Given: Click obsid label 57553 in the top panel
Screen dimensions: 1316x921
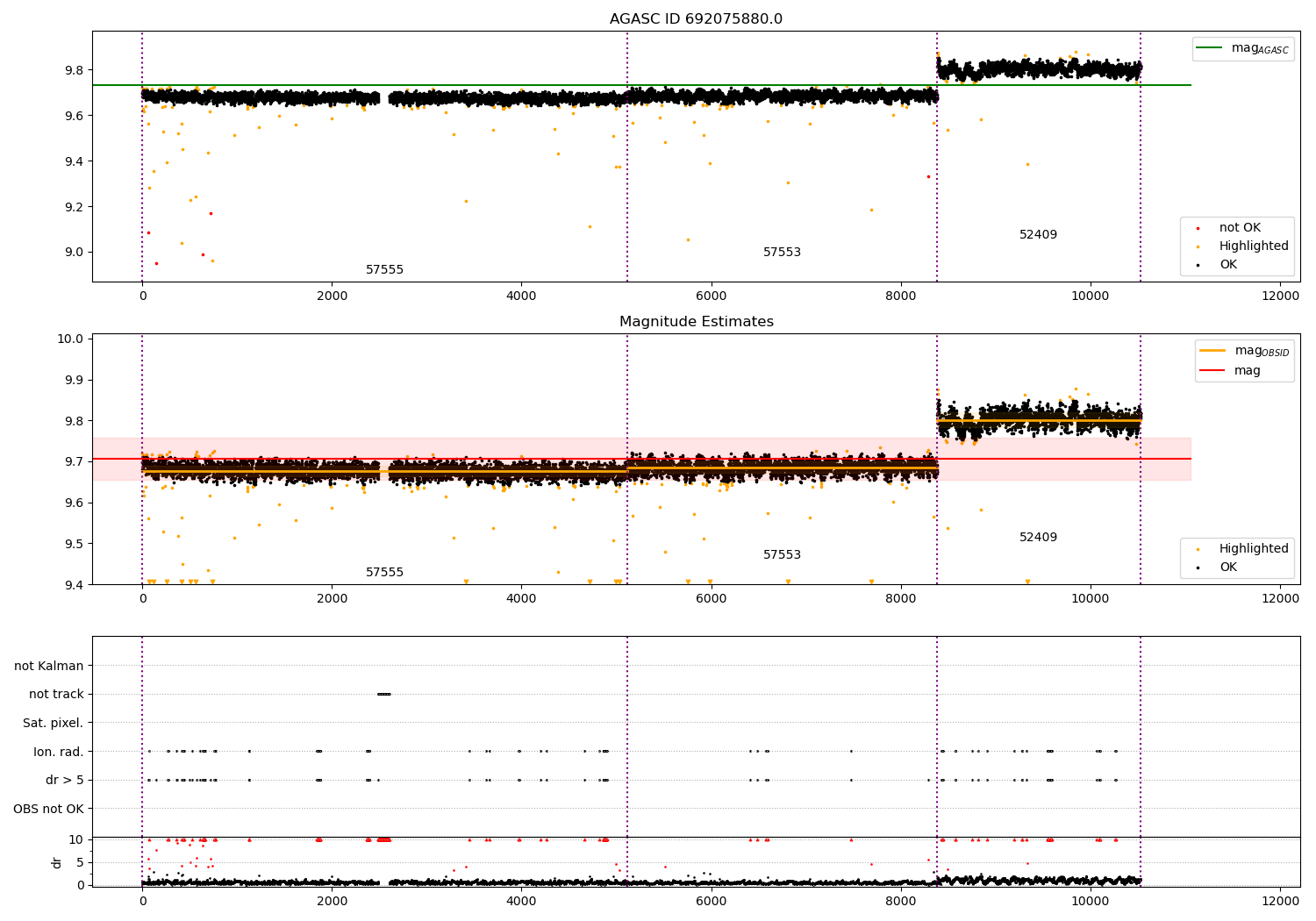Looking at the screenshot, I should pos(782,253).
